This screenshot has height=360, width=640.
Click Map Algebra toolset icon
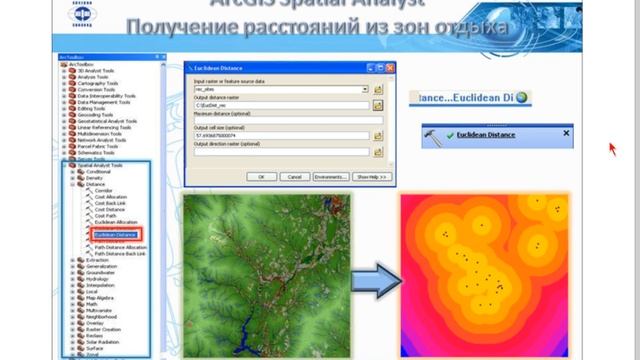coord(81,298)
